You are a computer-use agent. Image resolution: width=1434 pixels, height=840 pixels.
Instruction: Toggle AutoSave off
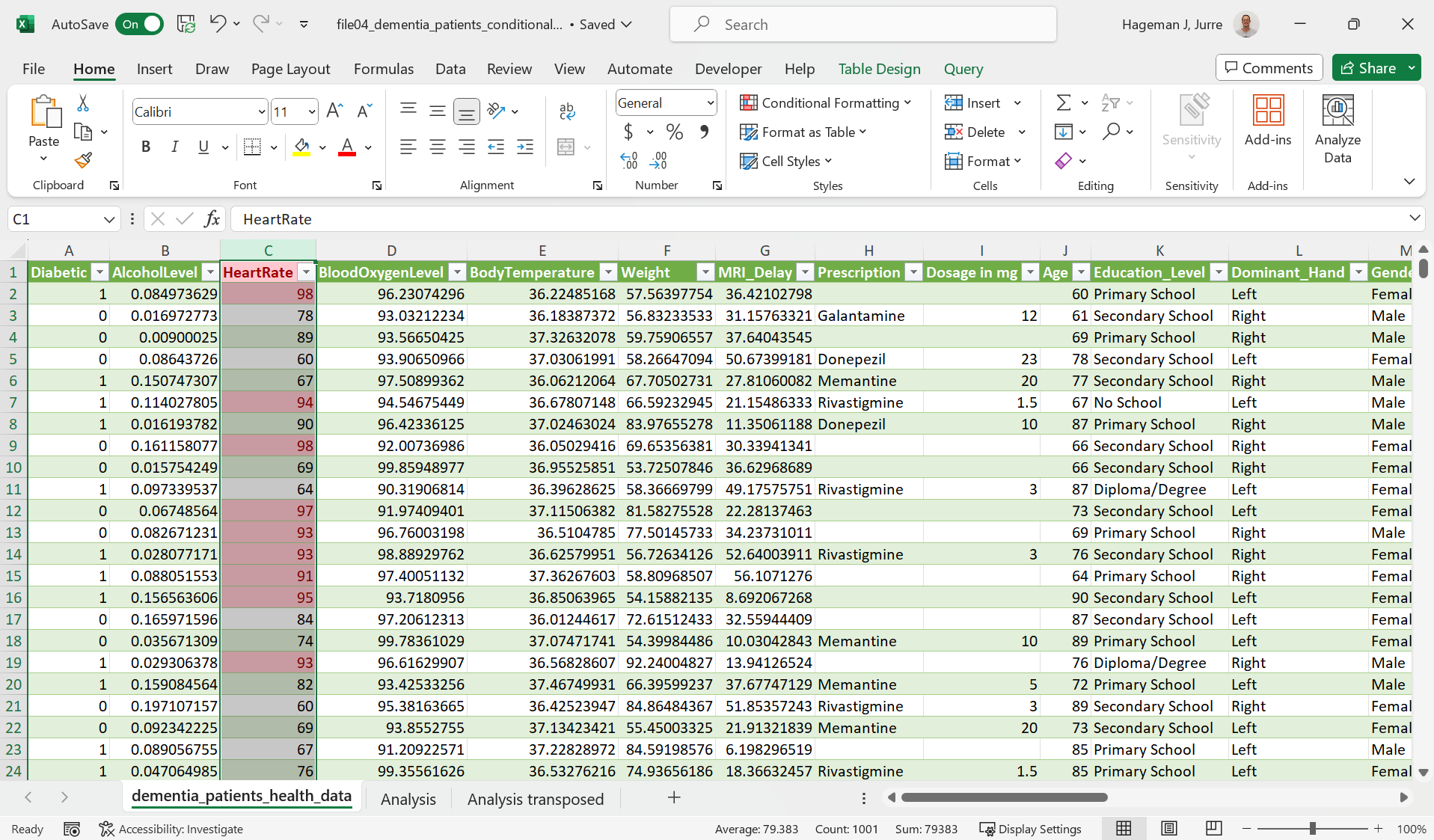click(139, 24)
